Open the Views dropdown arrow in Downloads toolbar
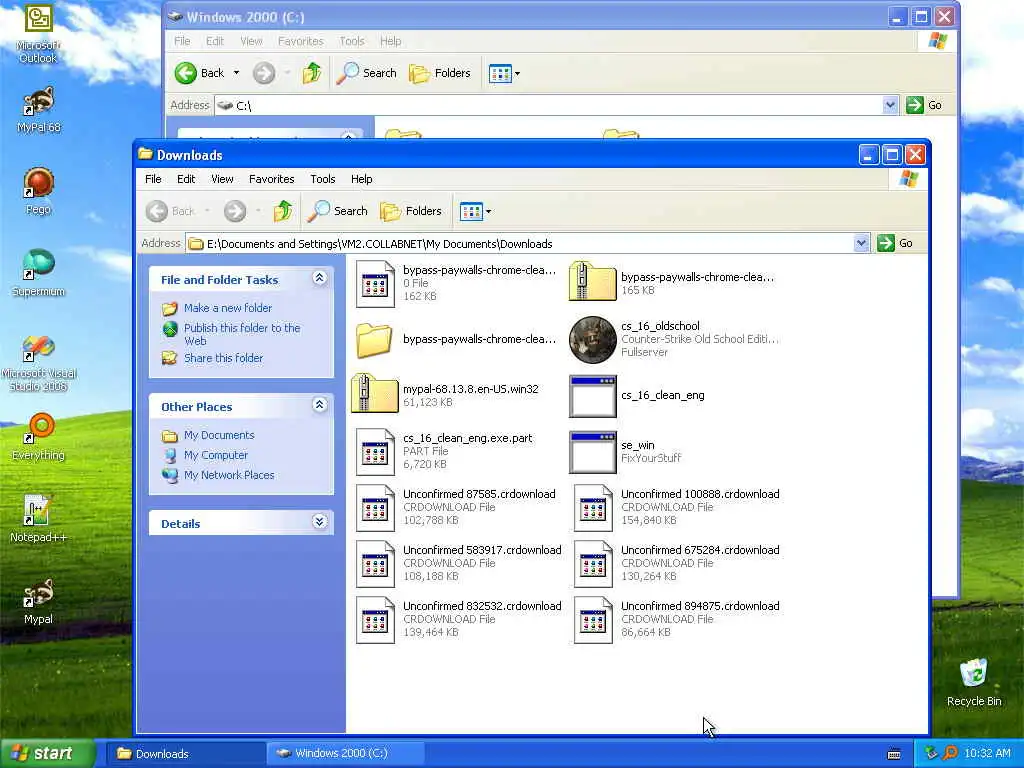 click(488, 212)
